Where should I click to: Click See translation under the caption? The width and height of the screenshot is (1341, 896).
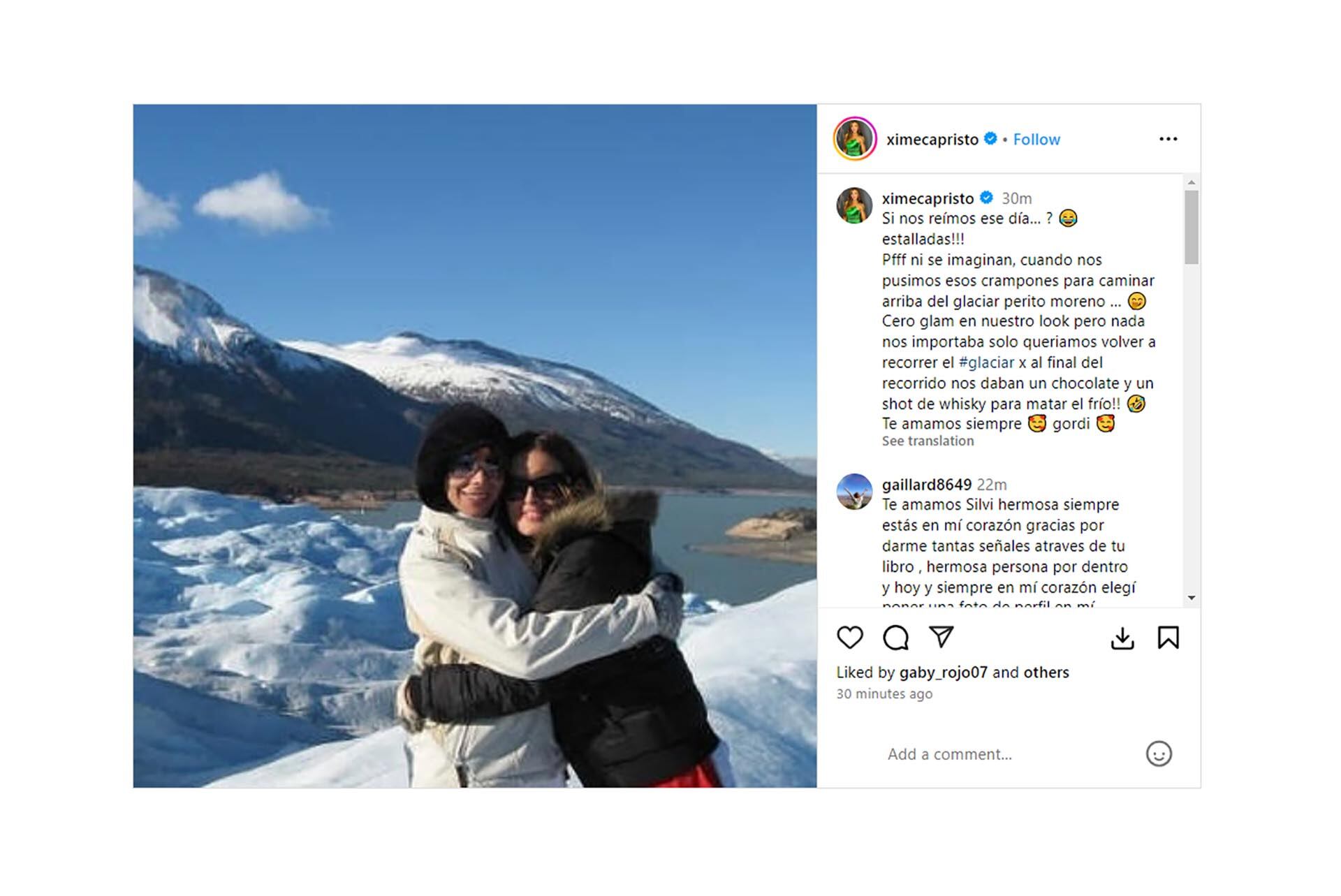tap(928, 441)
